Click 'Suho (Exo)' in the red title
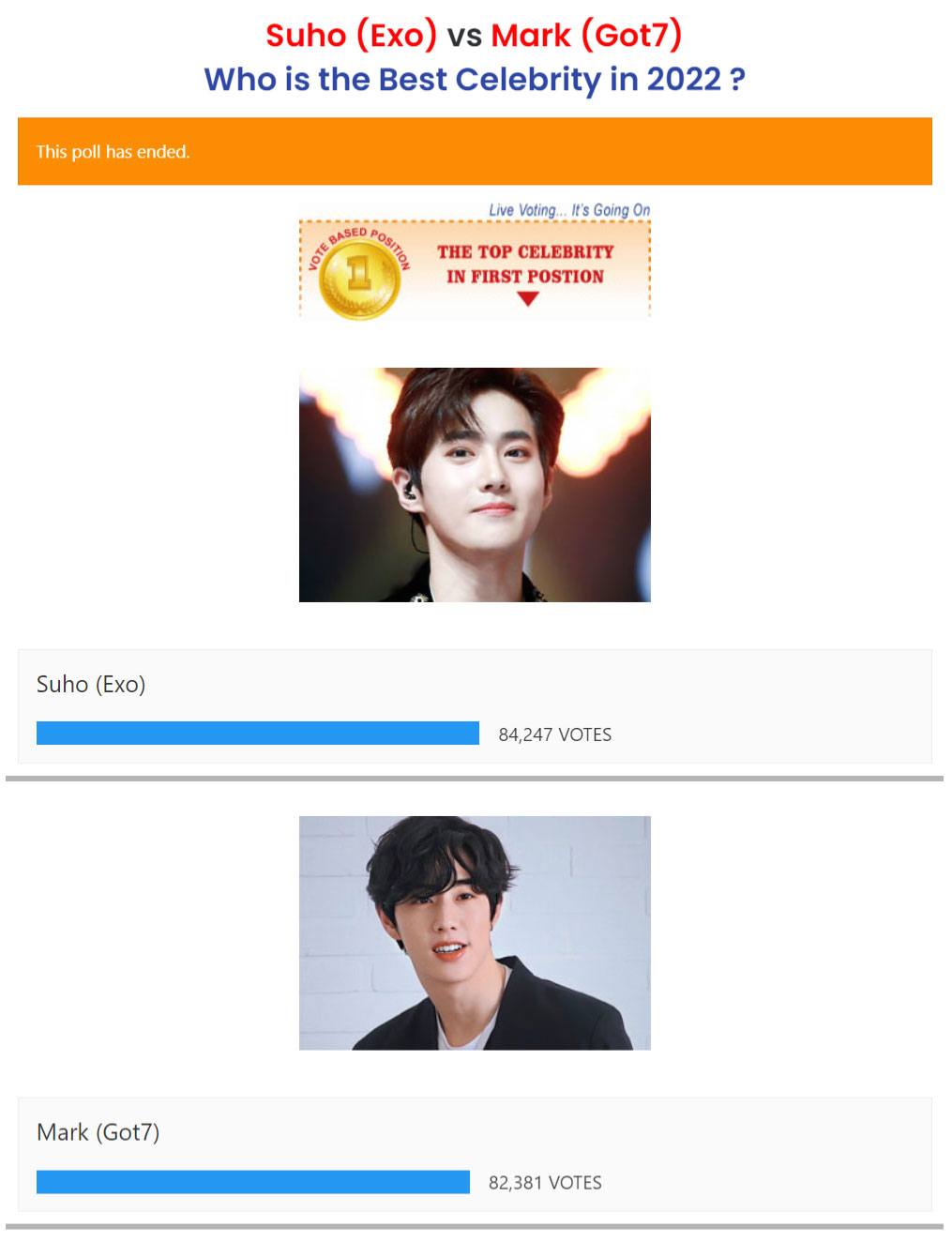 (352, 36)
